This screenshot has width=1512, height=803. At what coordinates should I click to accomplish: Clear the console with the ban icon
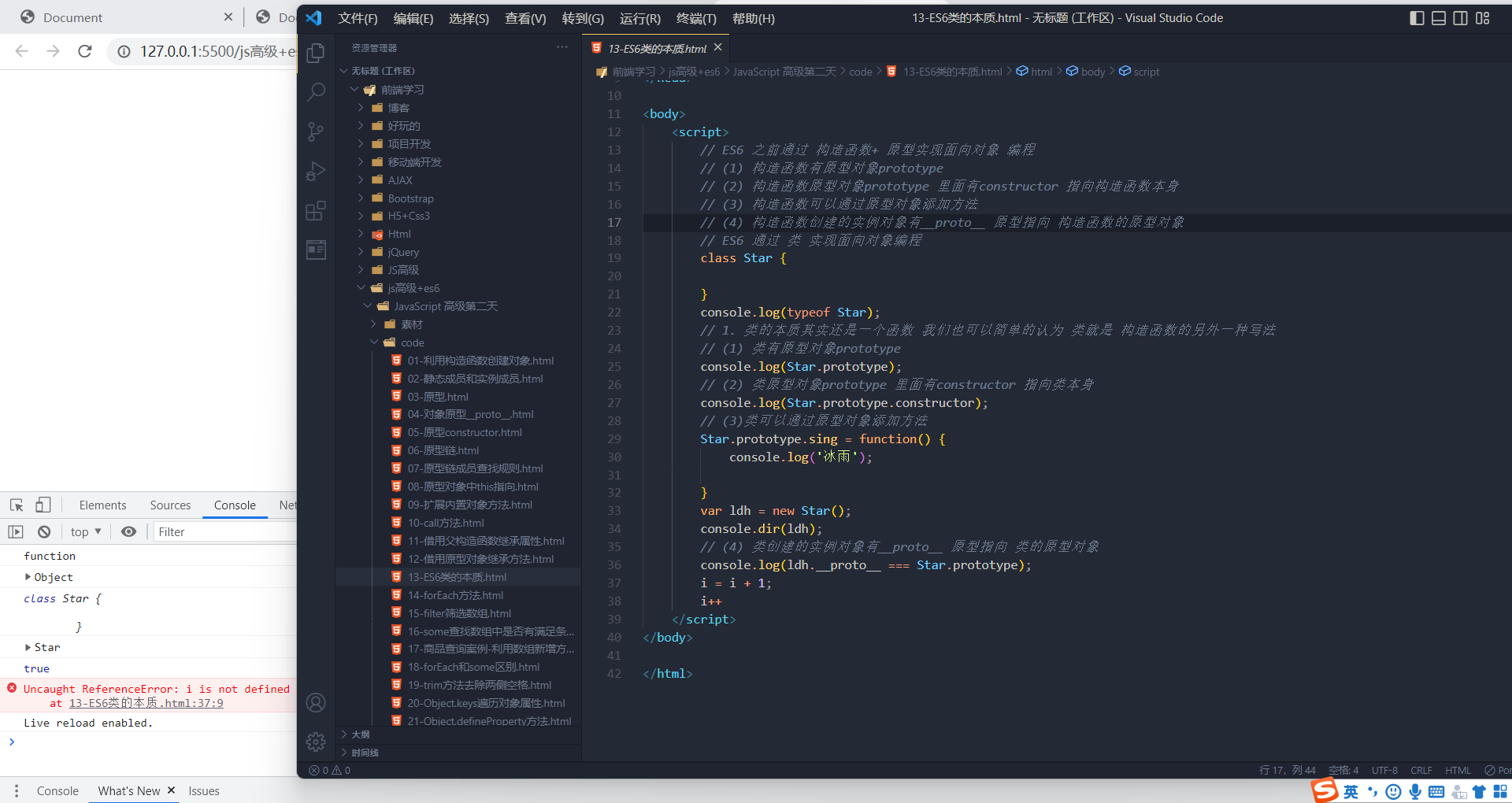pyautogui.click(x=44, y=532)
